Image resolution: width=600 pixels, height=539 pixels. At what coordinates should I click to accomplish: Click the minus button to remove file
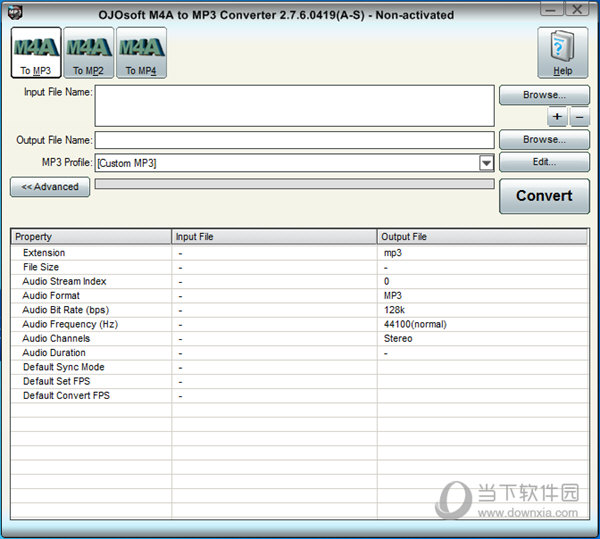click(579, 117)
